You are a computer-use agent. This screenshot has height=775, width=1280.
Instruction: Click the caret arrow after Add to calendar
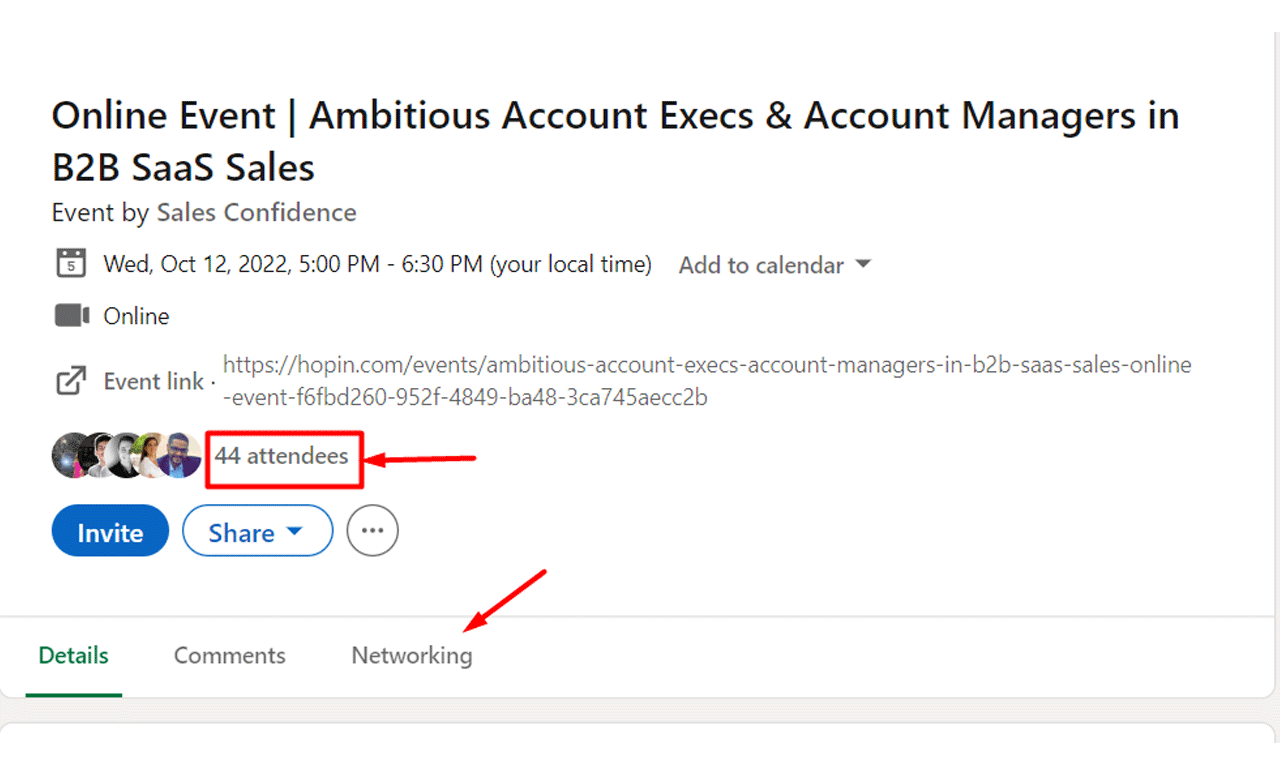click(x=863, y=265)
